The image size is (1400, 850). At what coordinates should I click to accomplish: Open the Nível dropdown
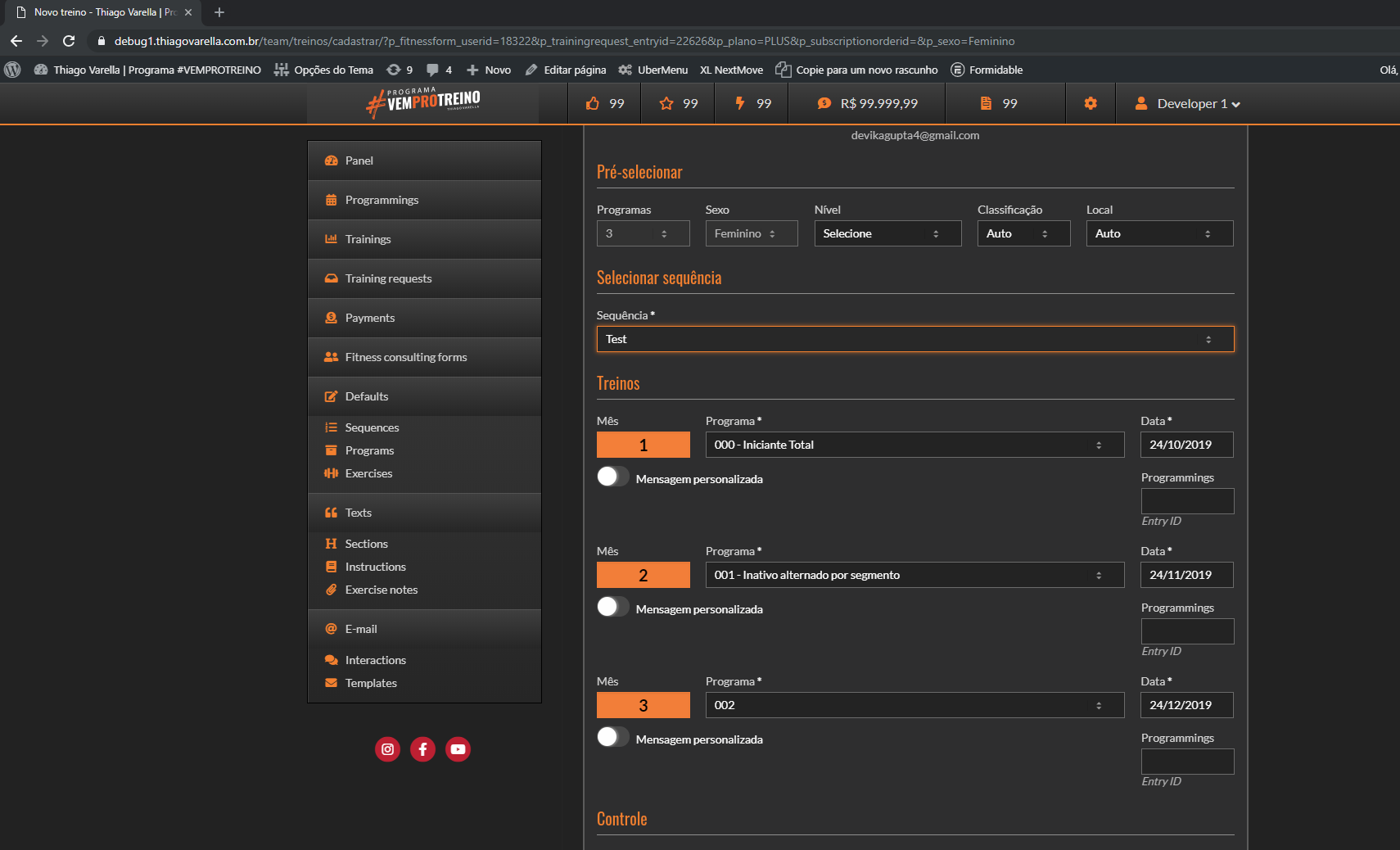887,233
